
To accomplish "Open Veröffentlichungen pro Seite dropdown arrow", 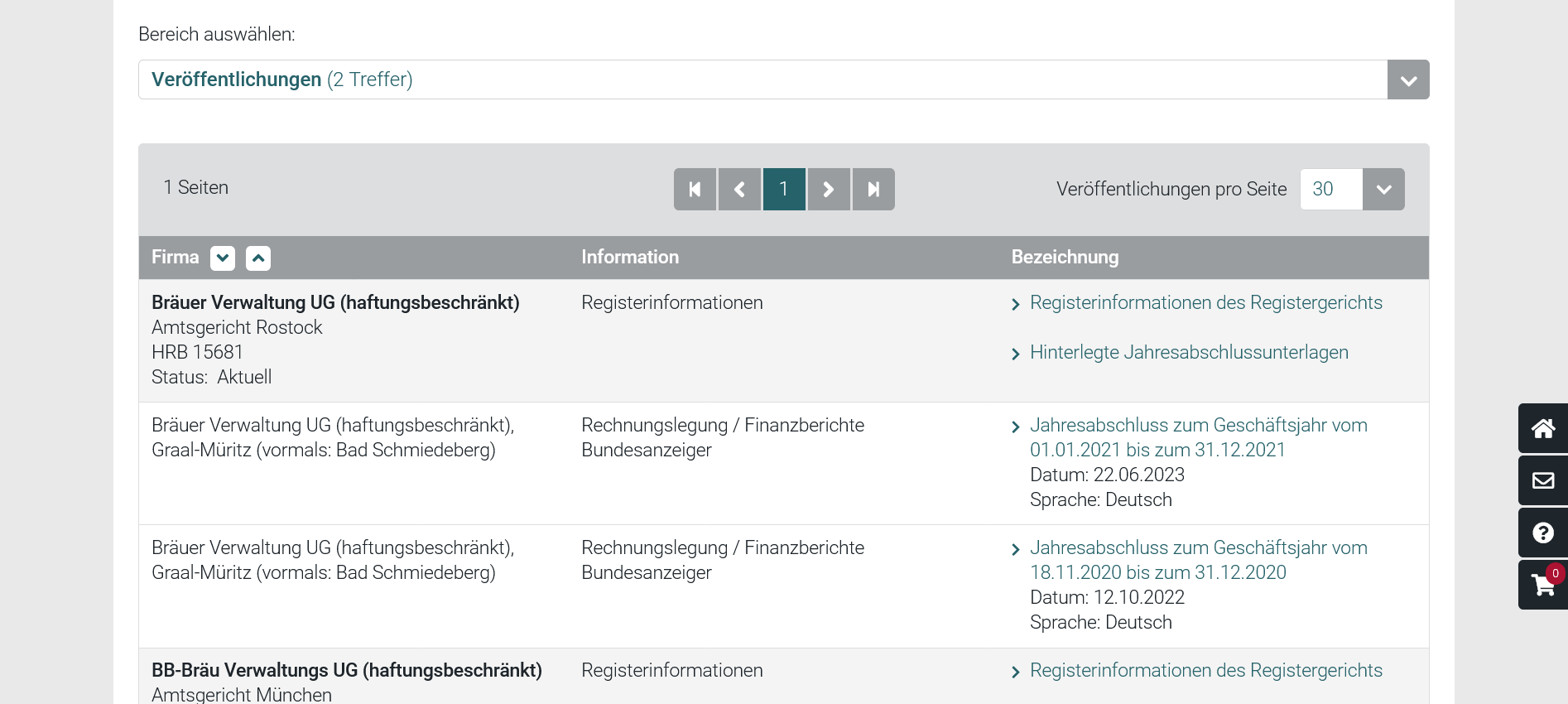I will [x=1383, y=190].
